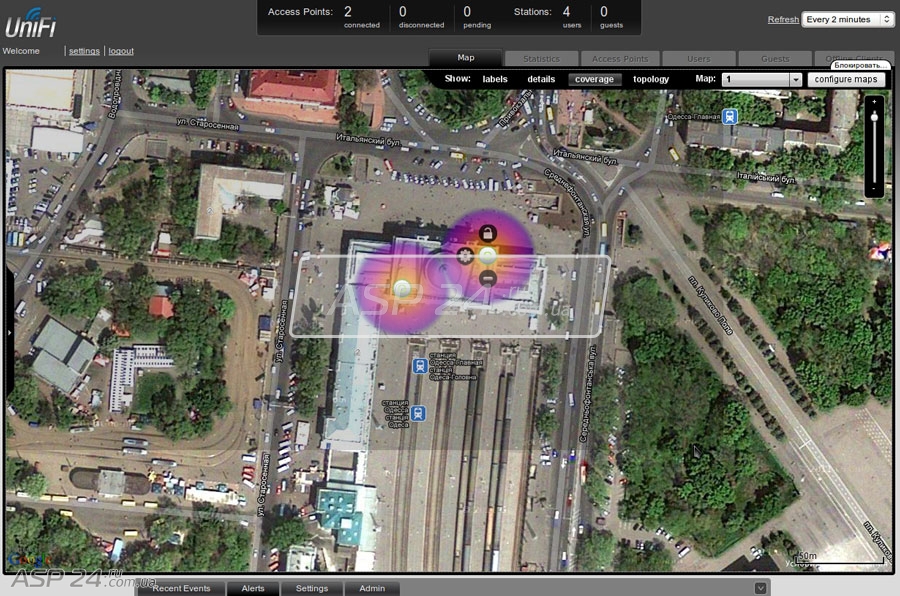The image size is (900, 596).
Task: Select the right access point marker with the radial menu
Action: tap(487, 256)
